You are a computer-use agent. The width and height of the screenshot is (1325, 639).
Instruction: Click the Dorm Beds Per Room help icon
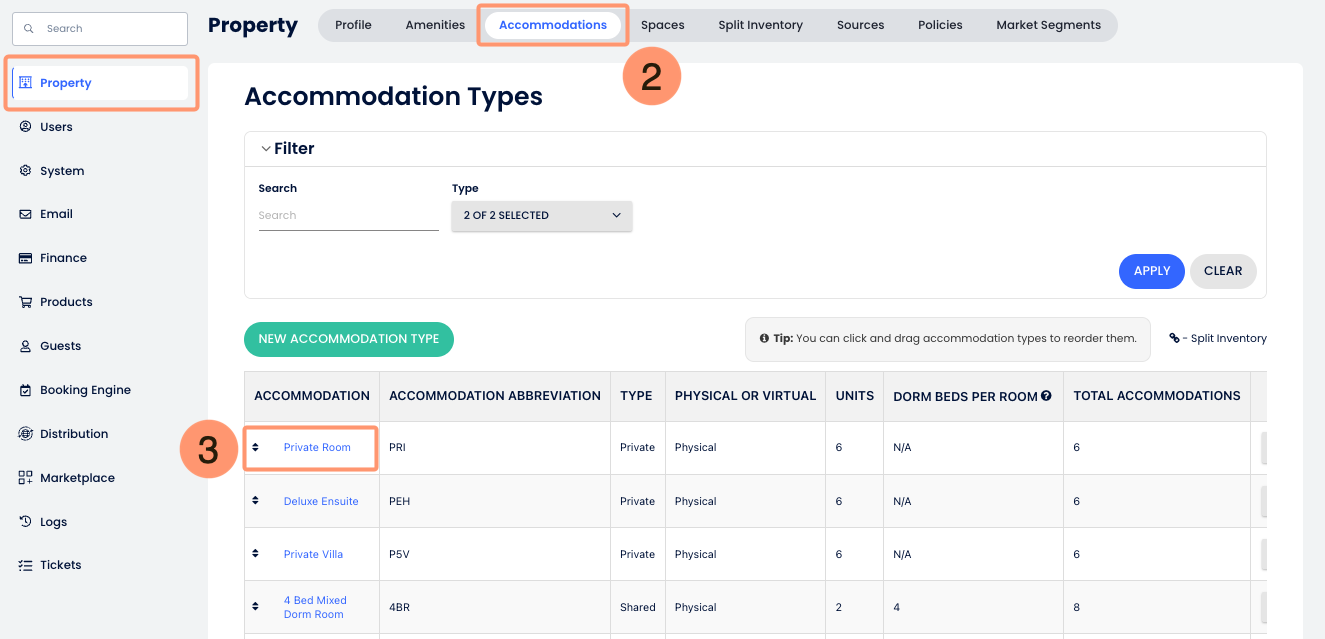pos(1046,396)
